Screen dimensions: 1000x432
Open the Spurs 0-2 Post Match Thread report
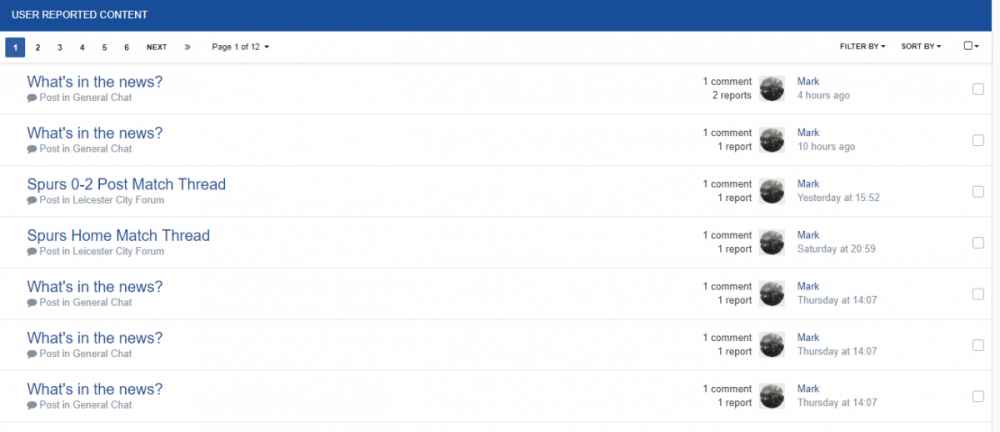coord(126,184)
